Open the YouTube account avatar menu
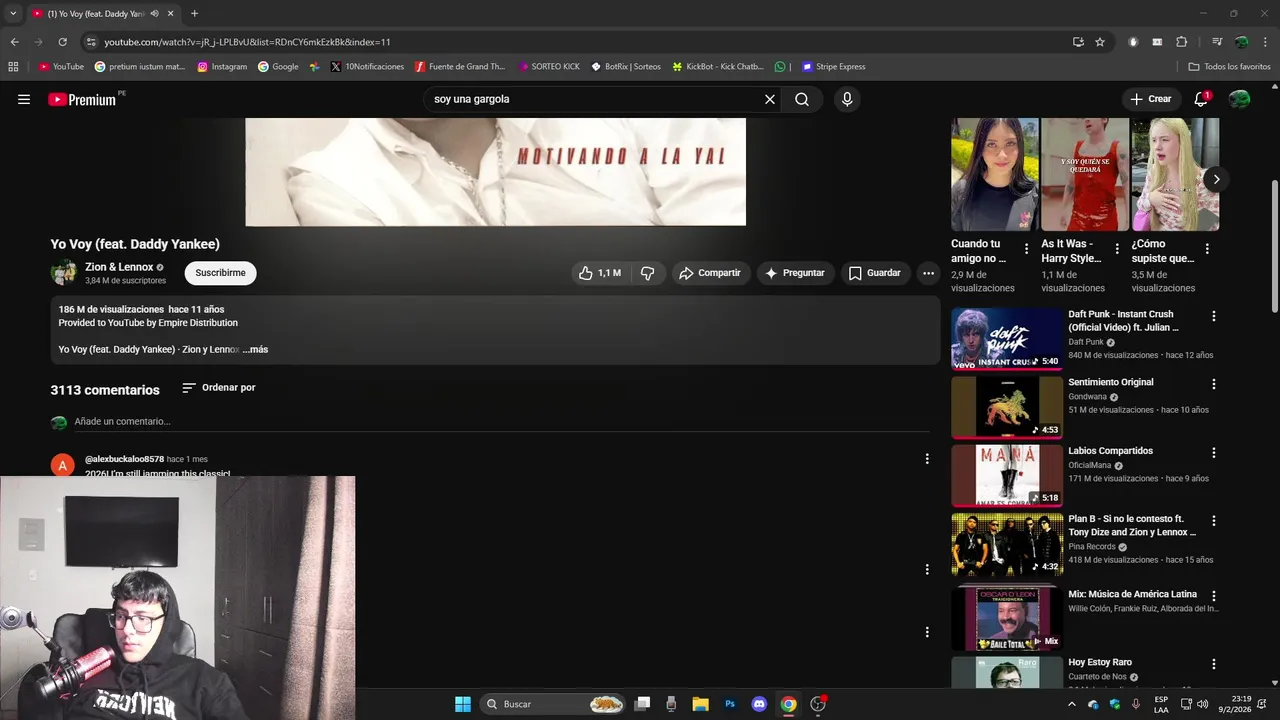The width and height of the screenshot is (1280, 720). coord(1240,99)
